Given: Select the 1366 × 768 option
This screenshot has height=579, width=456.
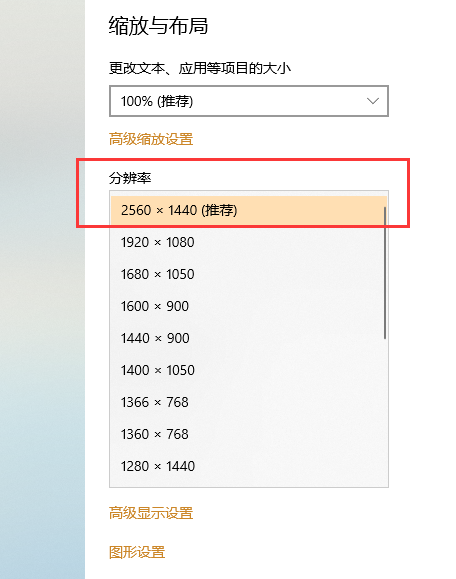Looking at the screenshot, I should (249, 402).
